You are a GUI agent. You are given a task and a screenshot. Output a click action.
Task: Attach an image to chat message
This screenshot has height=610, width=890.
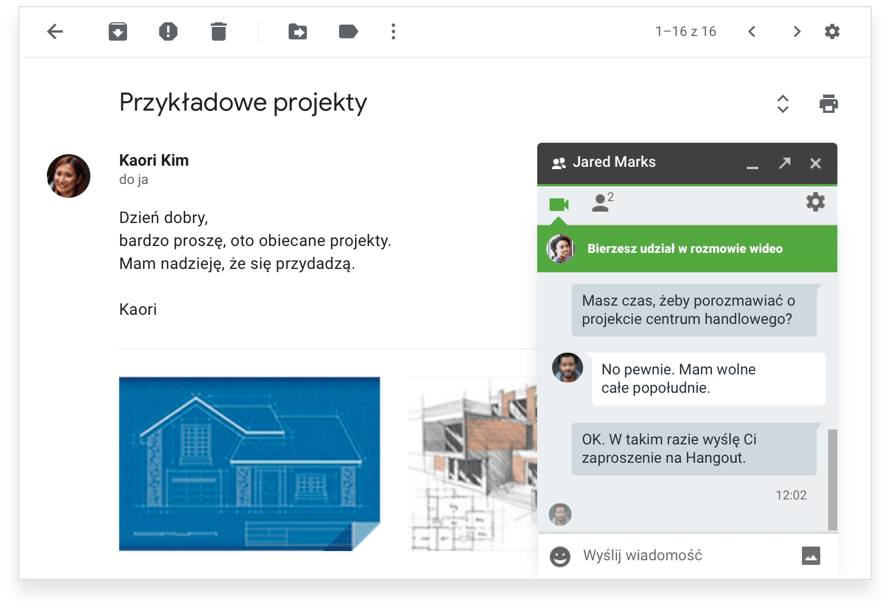(811, 556)
